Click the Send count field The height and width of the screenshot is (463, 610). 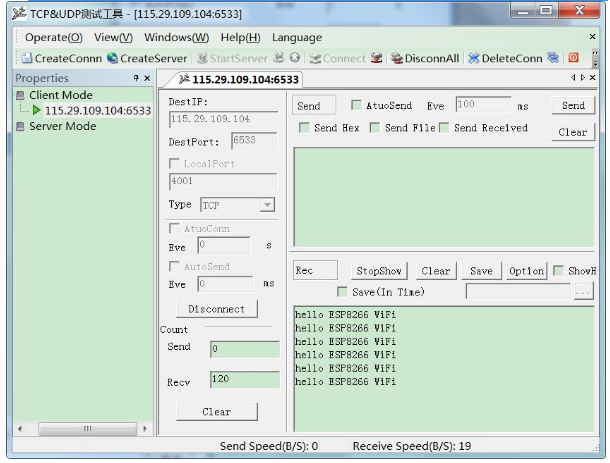point(245,349)
